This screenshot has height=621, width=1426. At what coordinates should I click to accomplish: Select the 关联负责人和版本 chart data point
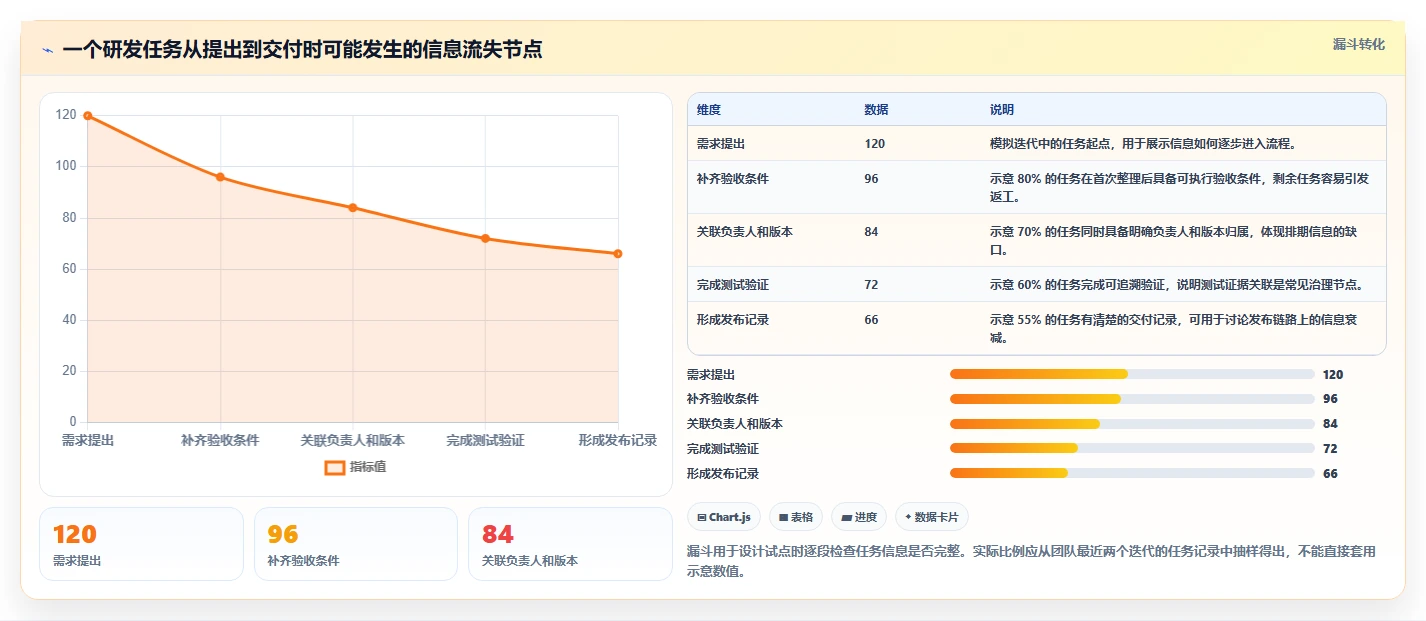pyautogui.click(x=353, y=208)
